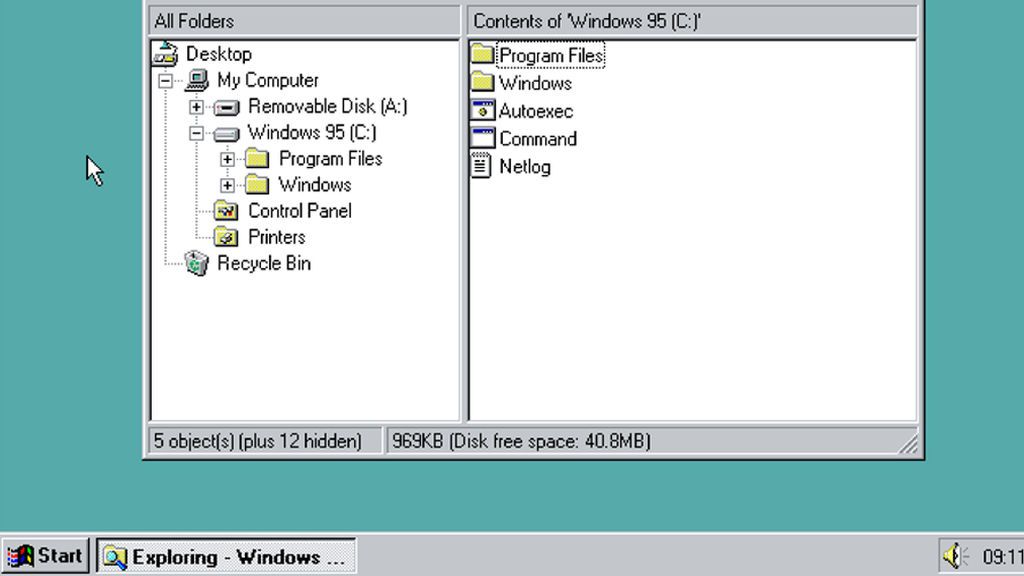Collapse the Windows 95 (C:) node
The width and height of the screenshot is (1024, 576).
point(196,133)
